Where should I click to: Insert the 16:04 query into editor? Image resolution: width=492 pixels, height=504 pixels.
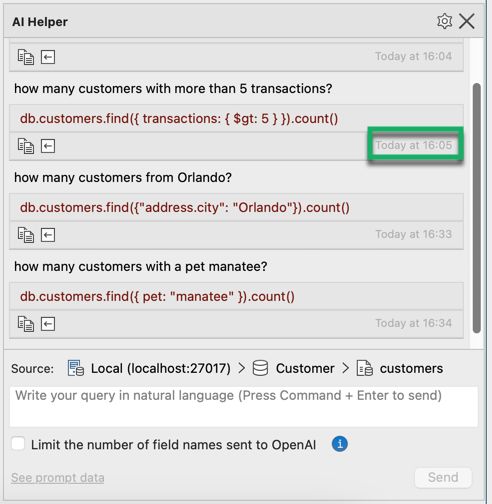[48, 57]
